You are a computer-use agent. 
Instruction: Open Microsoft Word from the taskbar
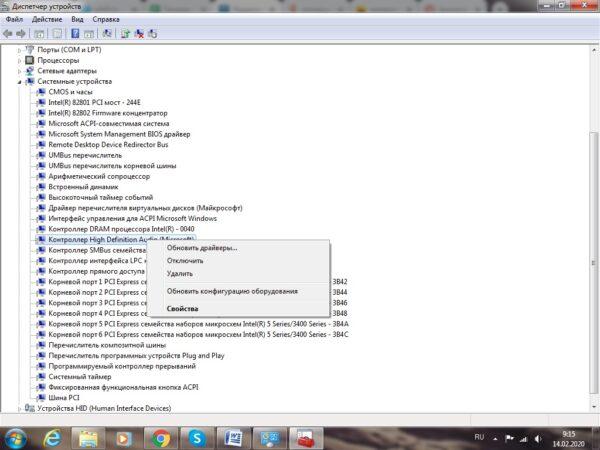(x=233, y=438)
